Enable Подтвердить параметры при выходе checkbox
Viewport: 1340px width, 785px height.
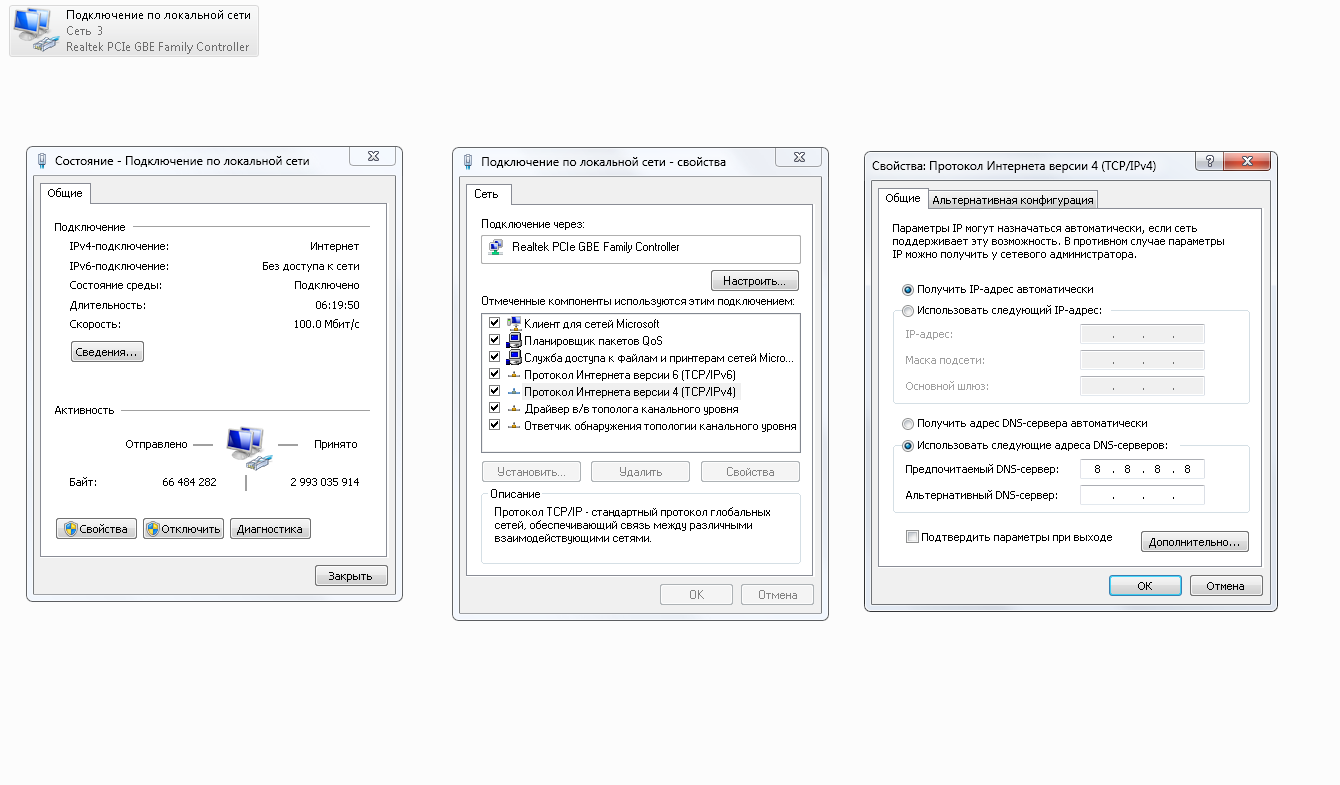coord(911,537)
